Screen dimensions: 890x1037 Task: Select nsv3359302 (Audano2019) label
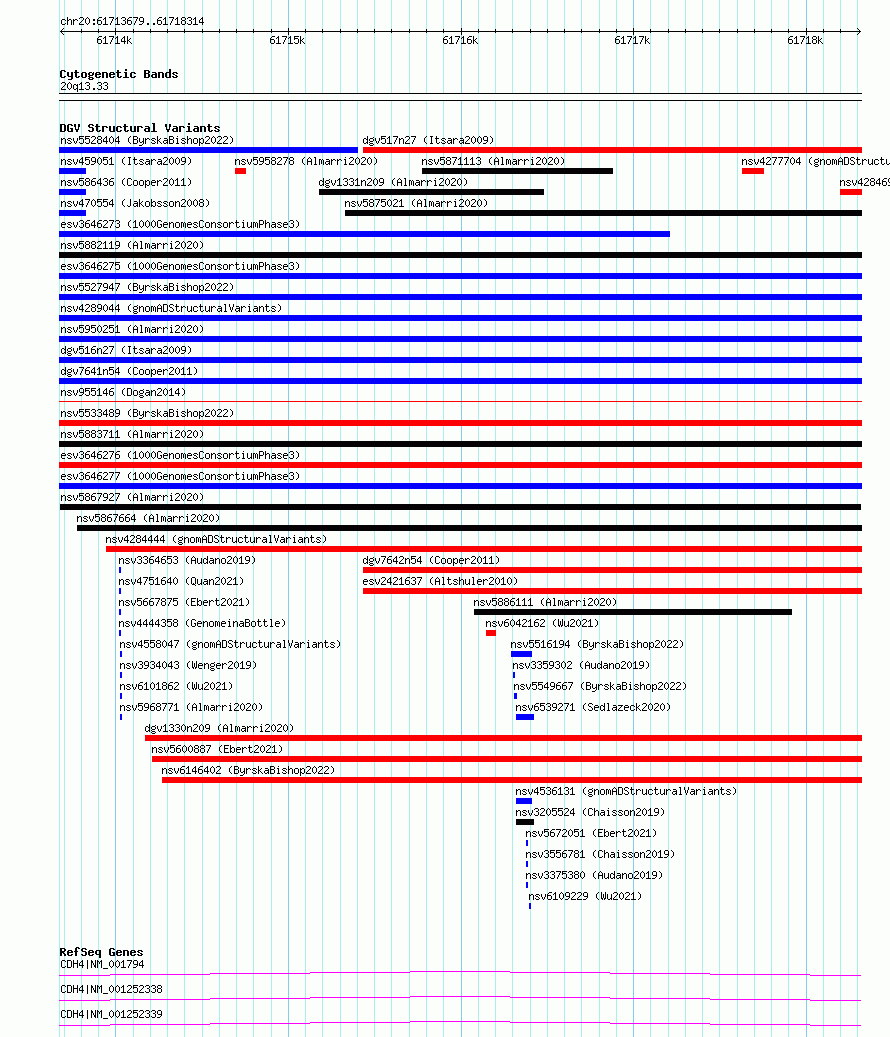coord(581,665)
